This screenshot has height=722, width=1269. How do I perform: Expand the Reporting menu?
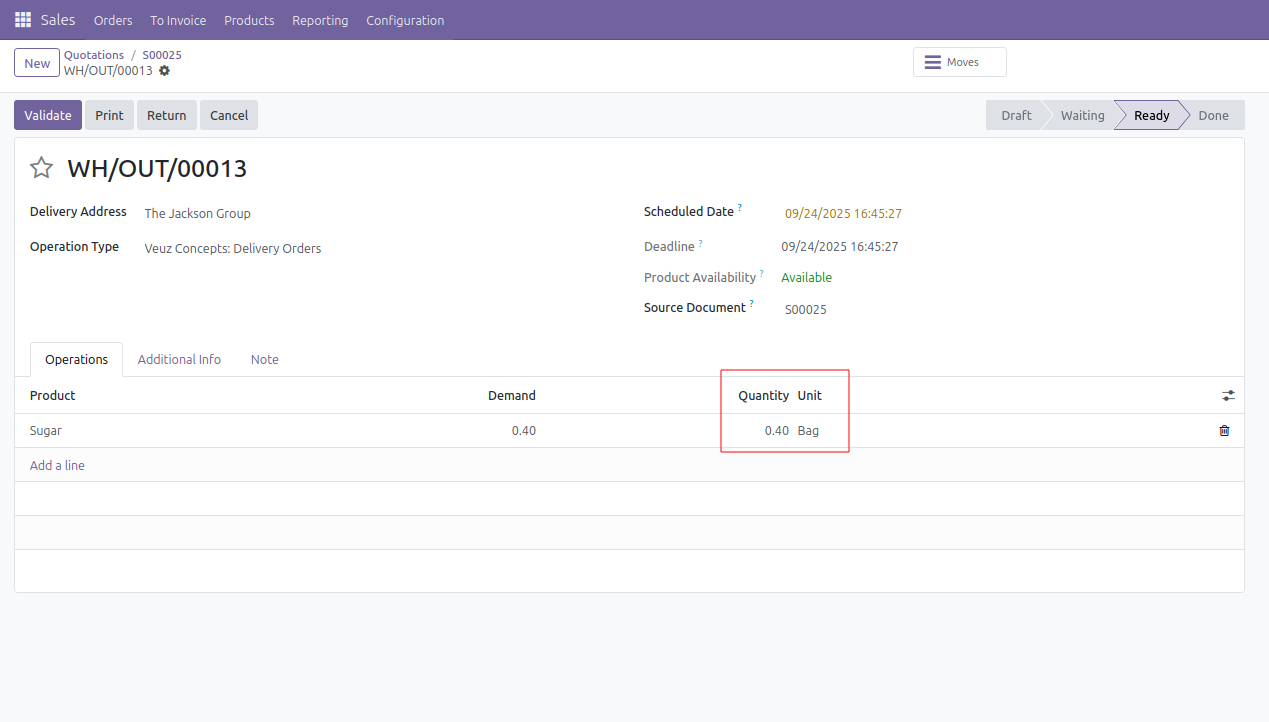pos(320,20)
